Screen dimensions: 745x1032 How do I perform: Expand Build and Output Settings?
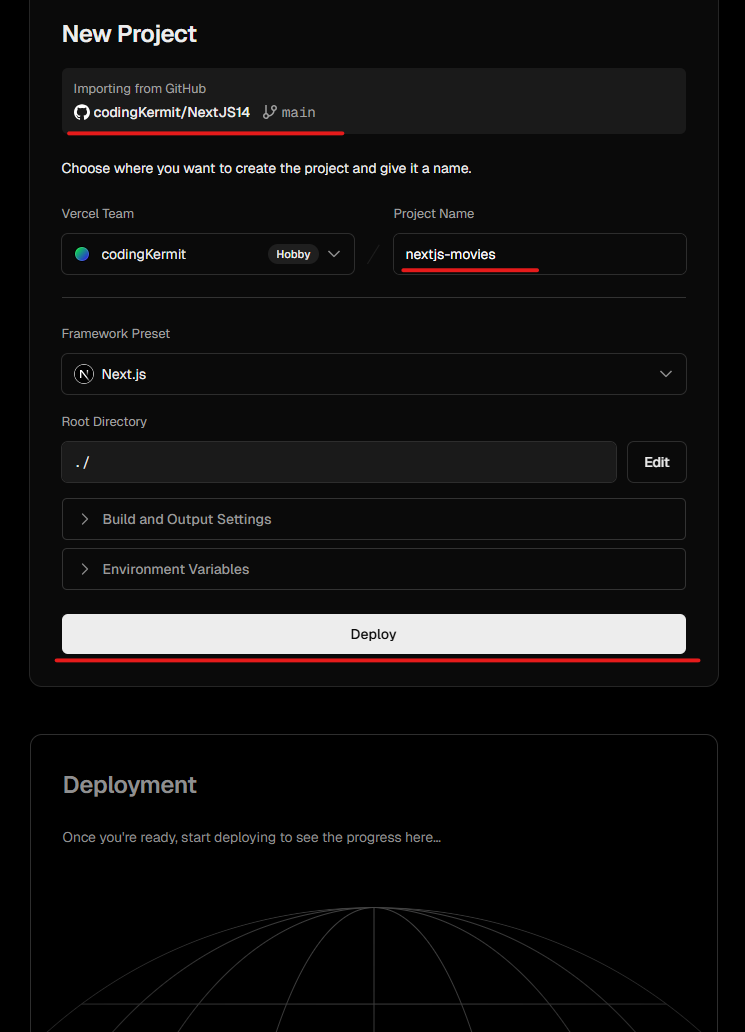pyautogui.click(x=374, y=519)
